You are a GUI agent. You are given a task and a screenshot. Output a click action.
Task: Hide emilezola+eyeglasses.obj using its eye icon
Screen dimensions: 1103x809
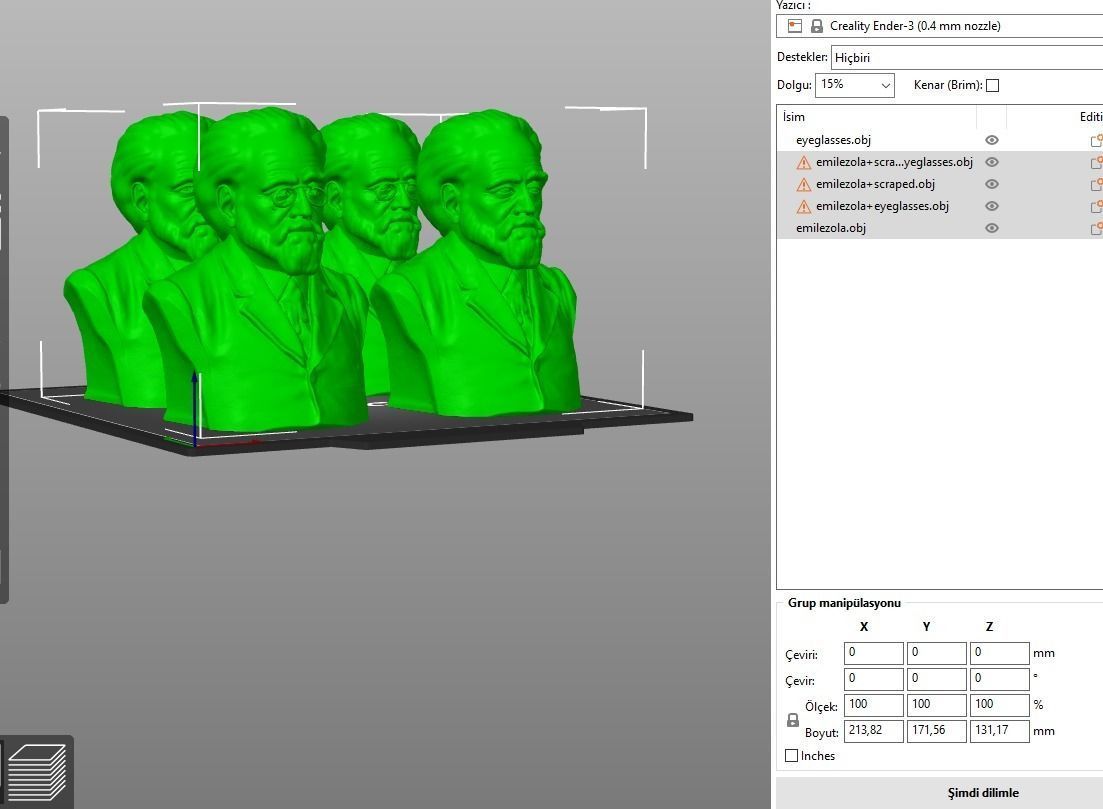992,206
